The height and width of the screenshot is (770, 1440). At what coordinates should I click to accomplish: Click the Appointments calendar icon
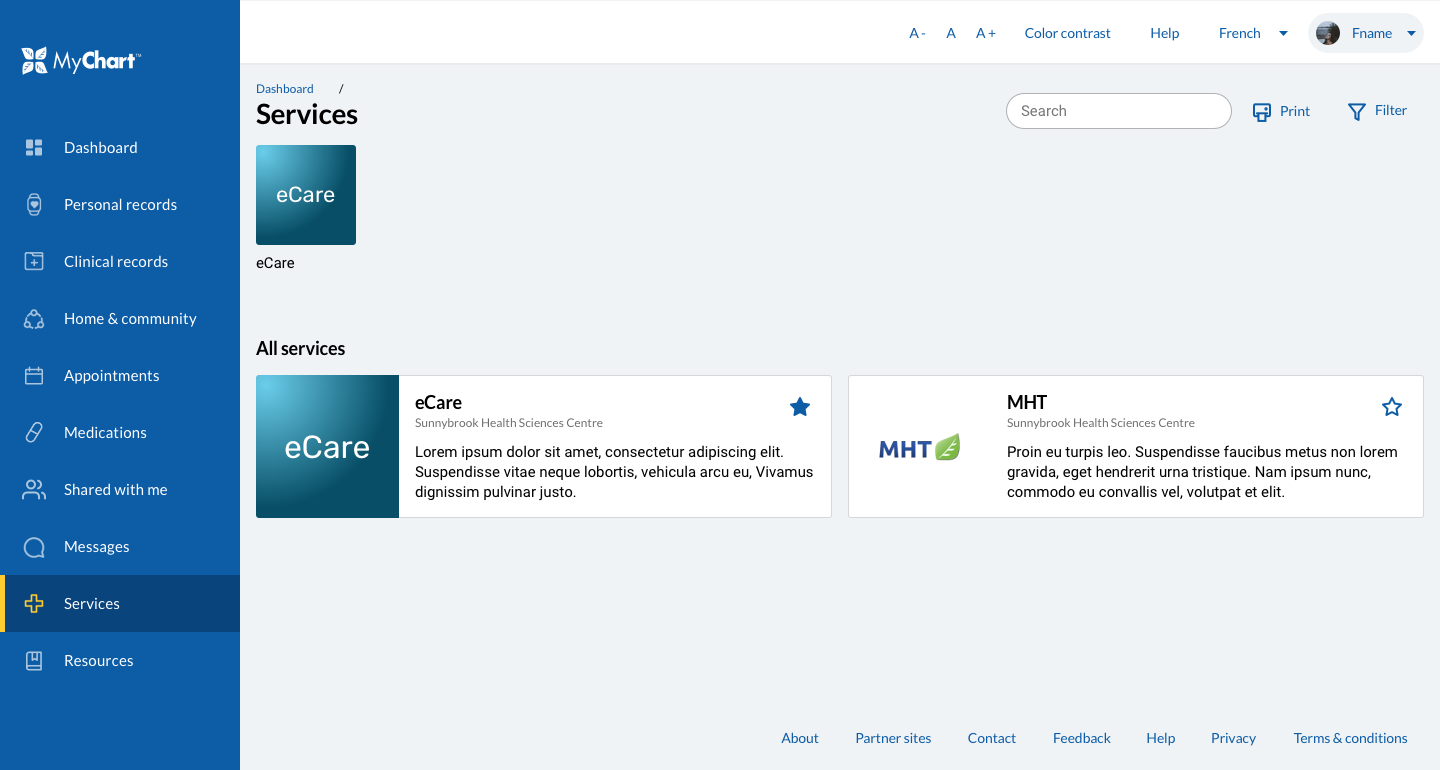[x=34, y=376]
